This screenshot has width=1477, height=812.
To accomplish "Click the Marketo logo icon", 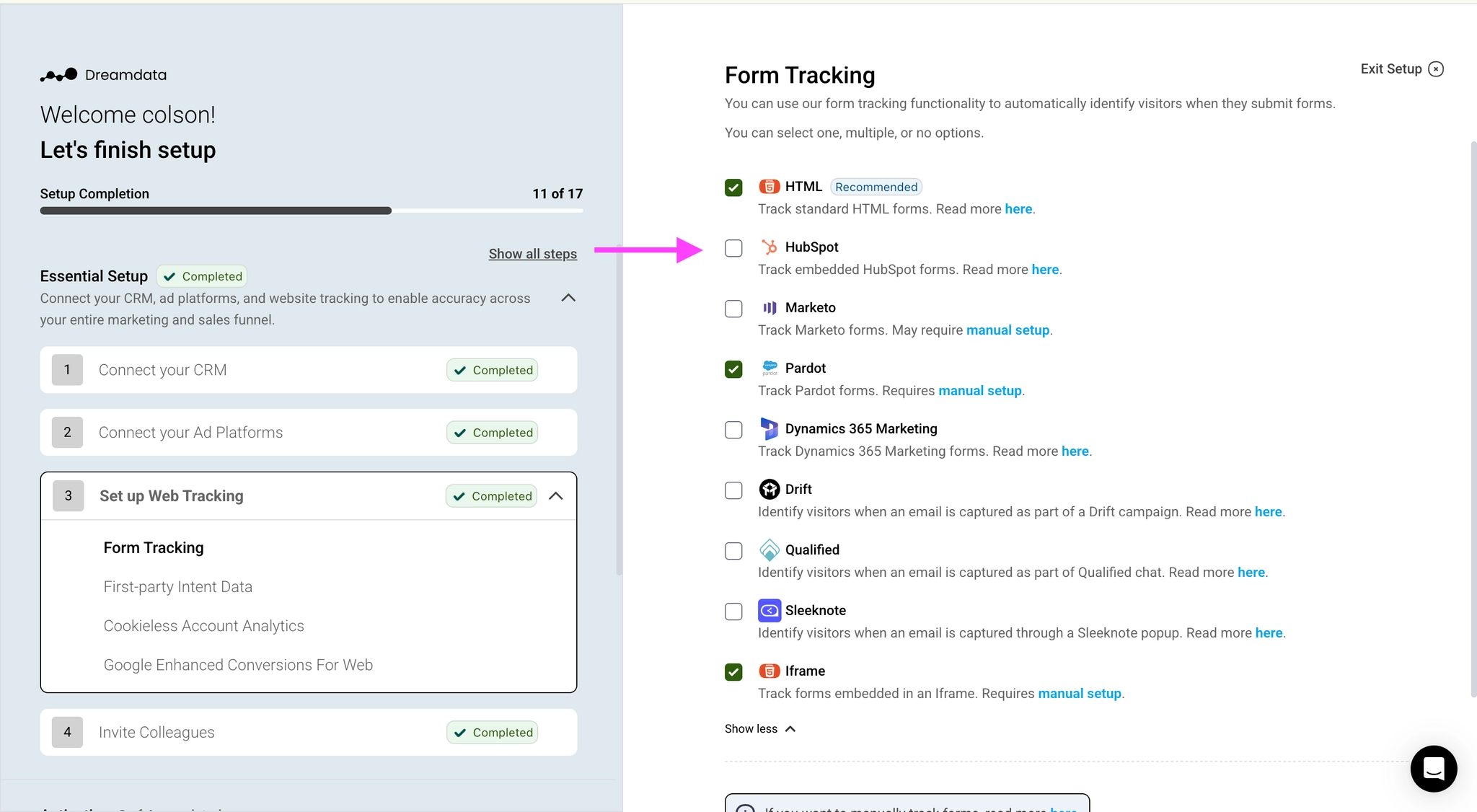I will point(770,308).
